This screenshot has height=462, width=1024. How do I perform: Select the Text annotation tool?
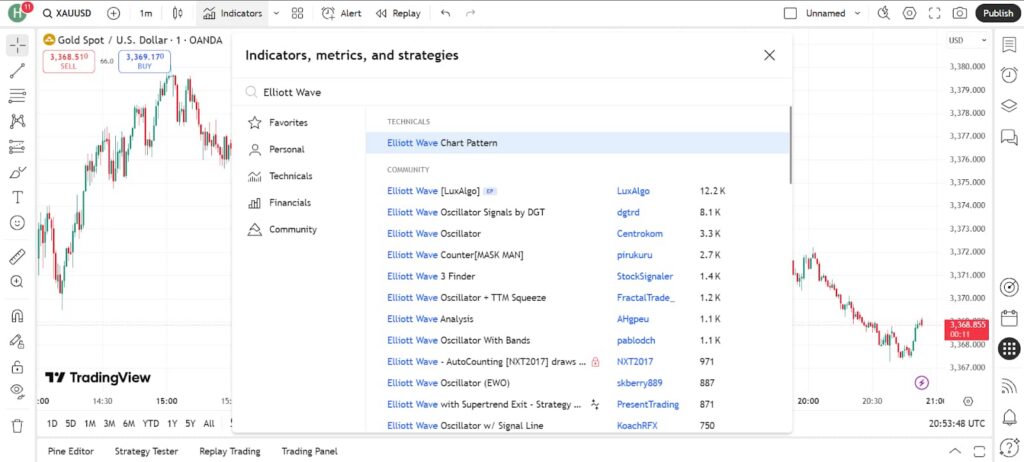(x=17, y=197)
